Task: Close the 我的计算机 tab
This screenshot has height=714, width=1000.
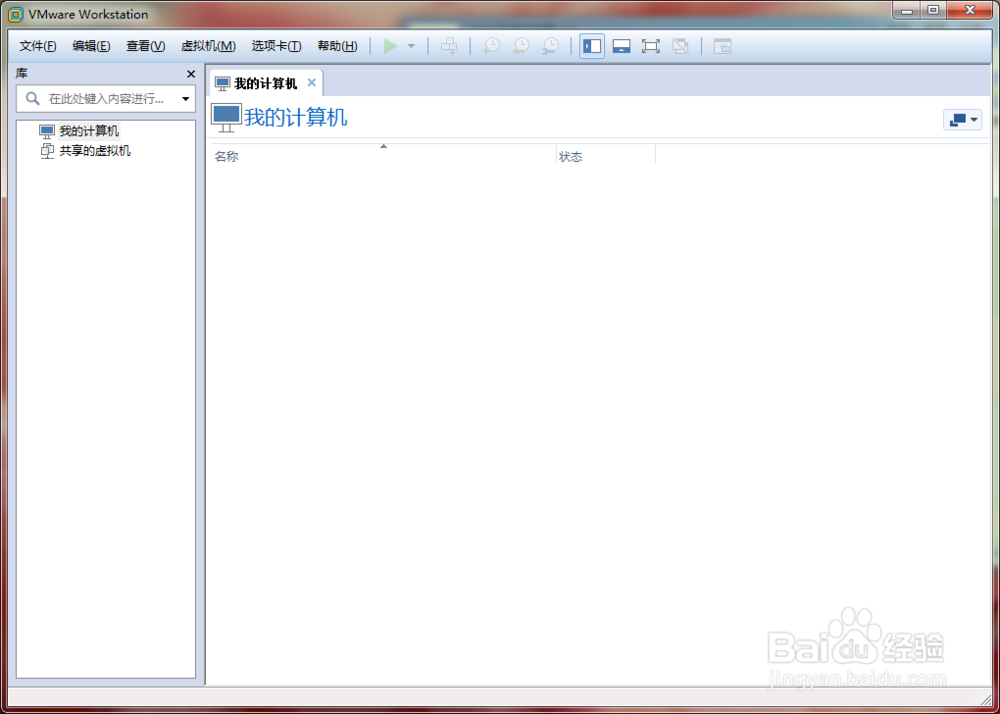Action: (x=312, y=82)
